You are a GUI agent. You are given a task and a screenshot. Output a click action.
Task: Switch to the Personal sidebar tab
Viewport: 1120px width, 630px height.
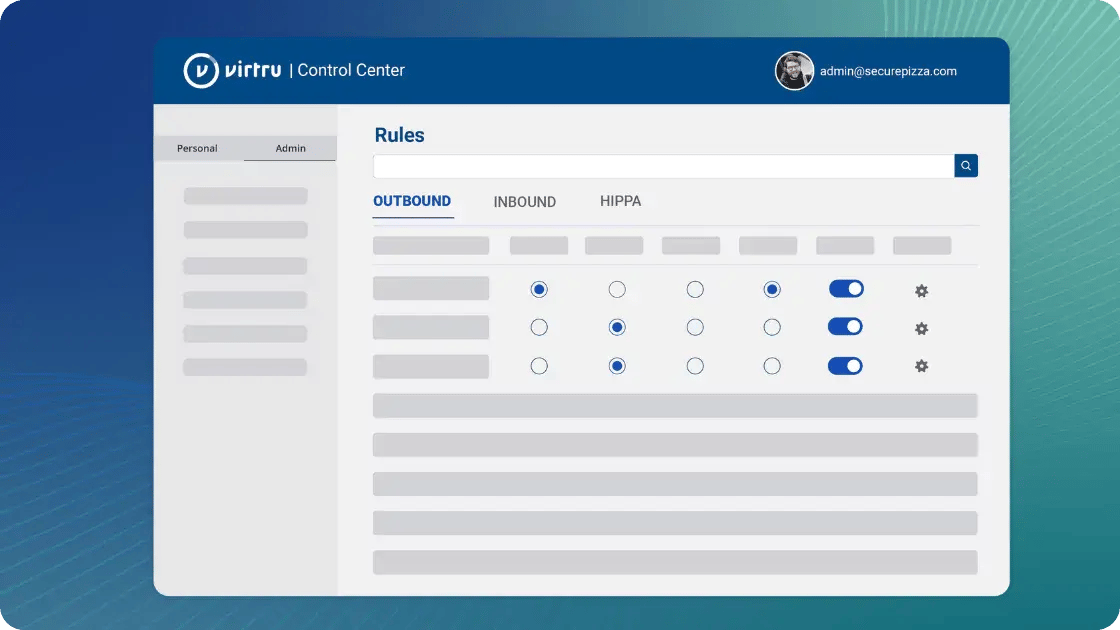click(197, 148)
